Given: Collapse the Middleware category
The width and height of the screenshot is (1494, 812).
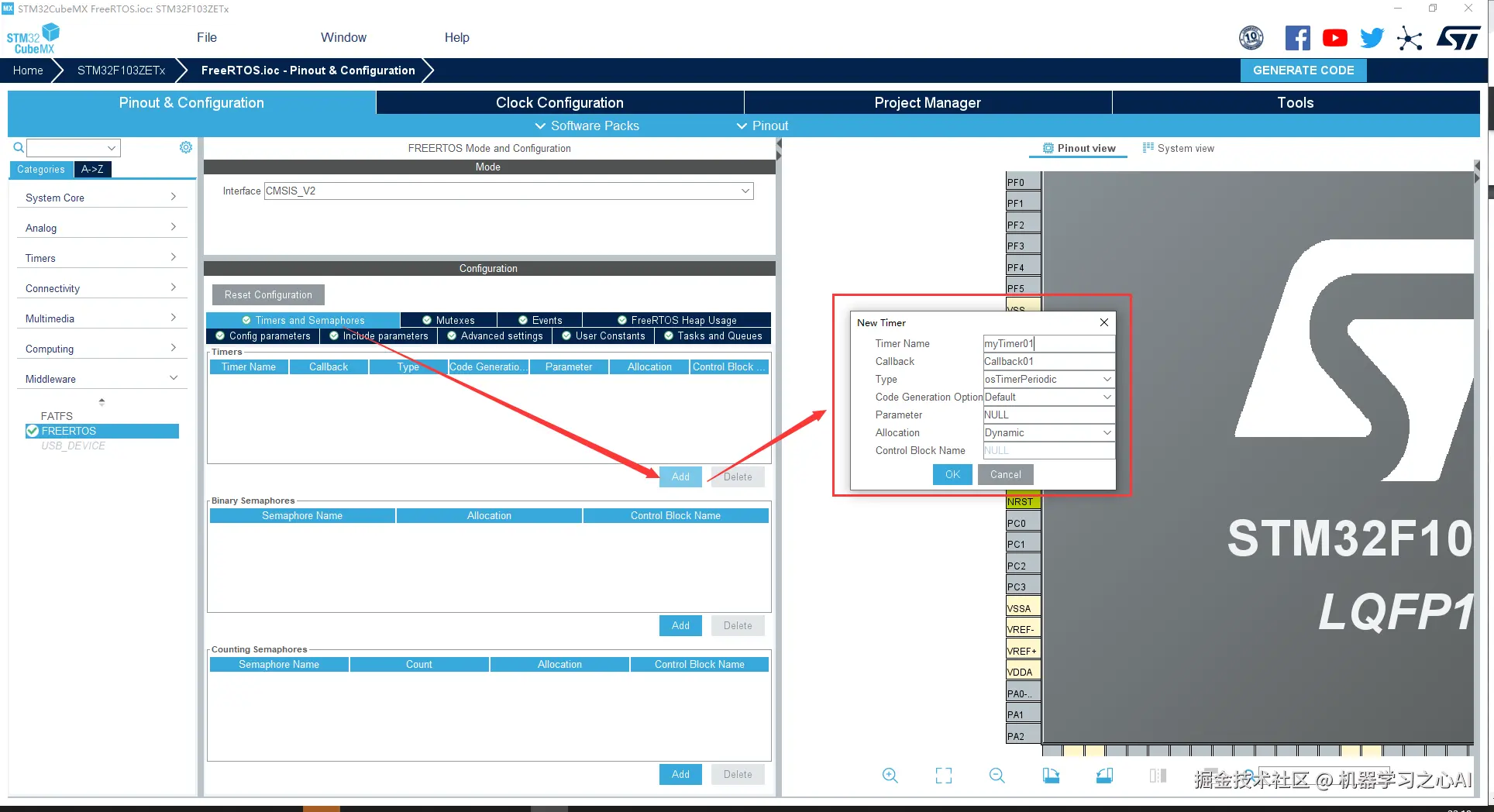Looking at the screenshot, I should coord(102,379).
